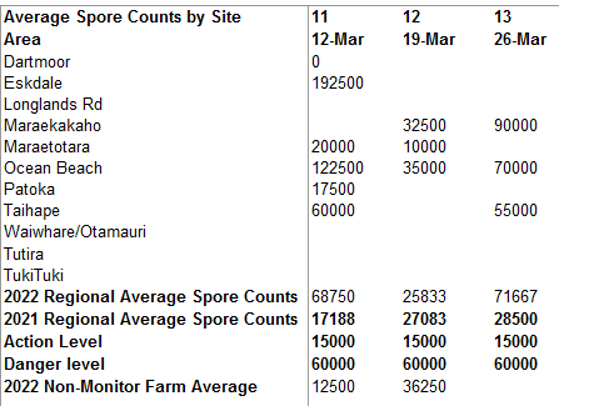Select the Longlands Rd row label
592x410 pixels.
pos(53,105)
